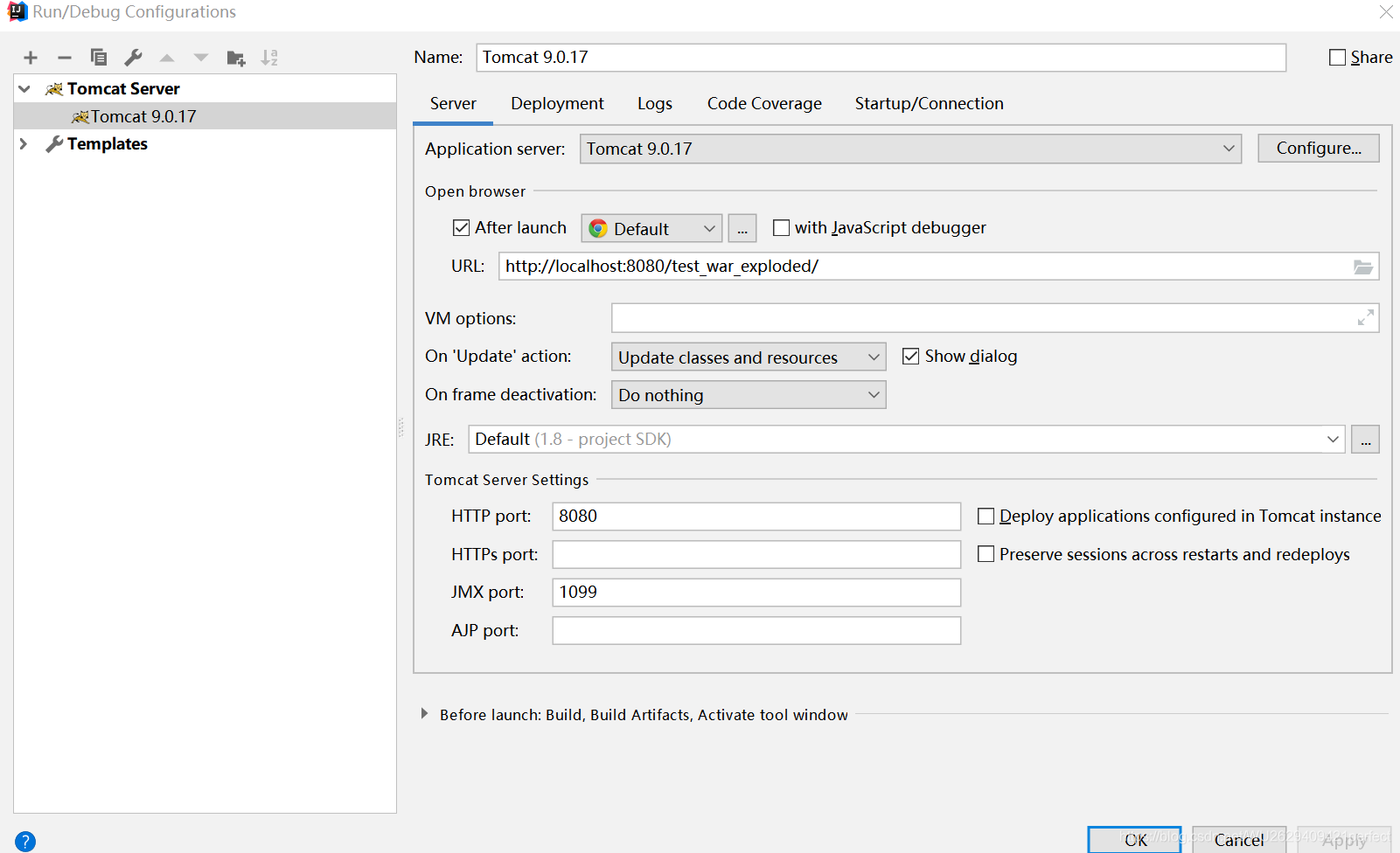This screenshot has height=853, width=1400.
Task: Sort configurations alphabetically icon
Action: tap(269, 58)
